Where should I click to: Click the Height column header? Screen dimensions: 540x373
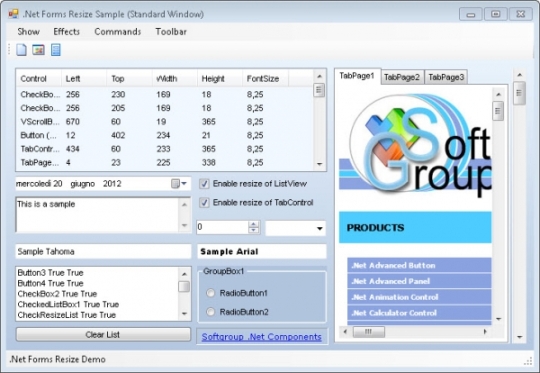coord(220,79)
